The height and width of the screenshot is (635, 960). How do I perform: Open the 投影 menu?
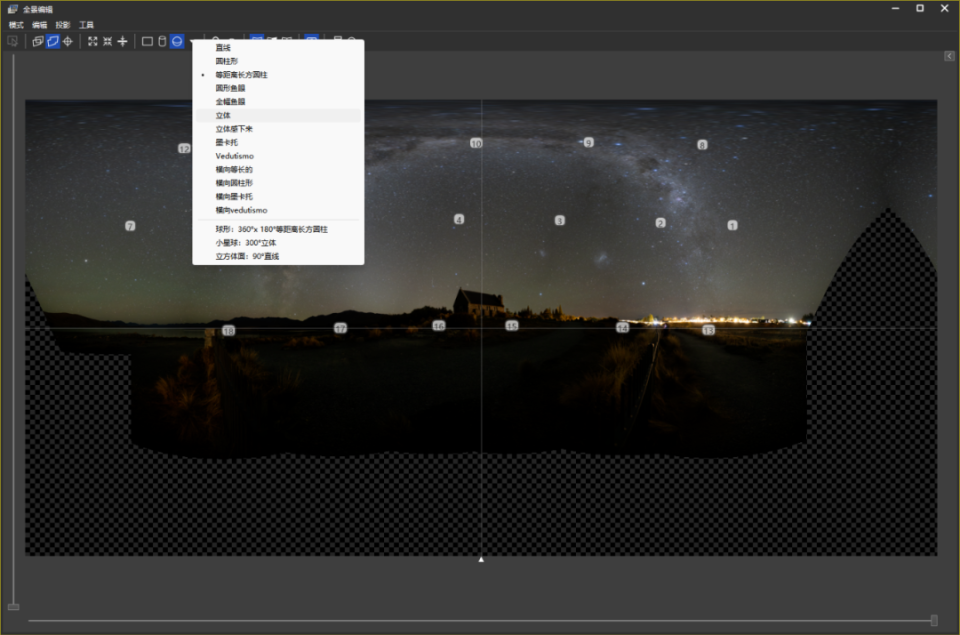(x=63, y=24)
